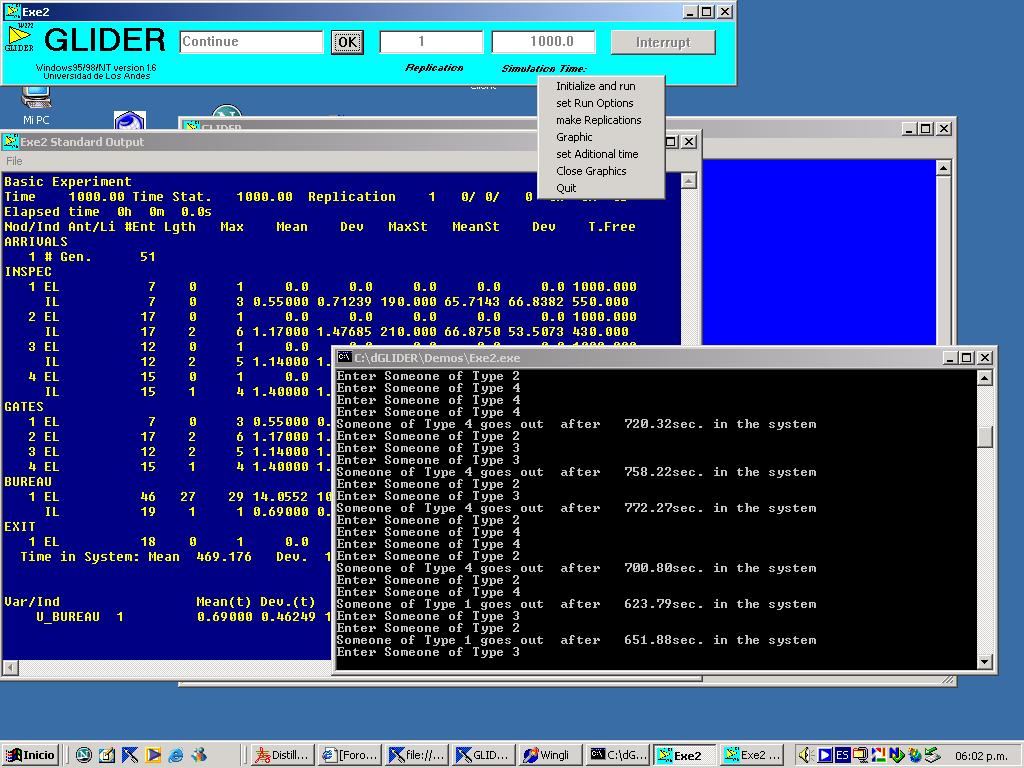Open the MSN butterfly quick launch icon
The width and height of the screenshot is (1024, 768).
[199, 755]
